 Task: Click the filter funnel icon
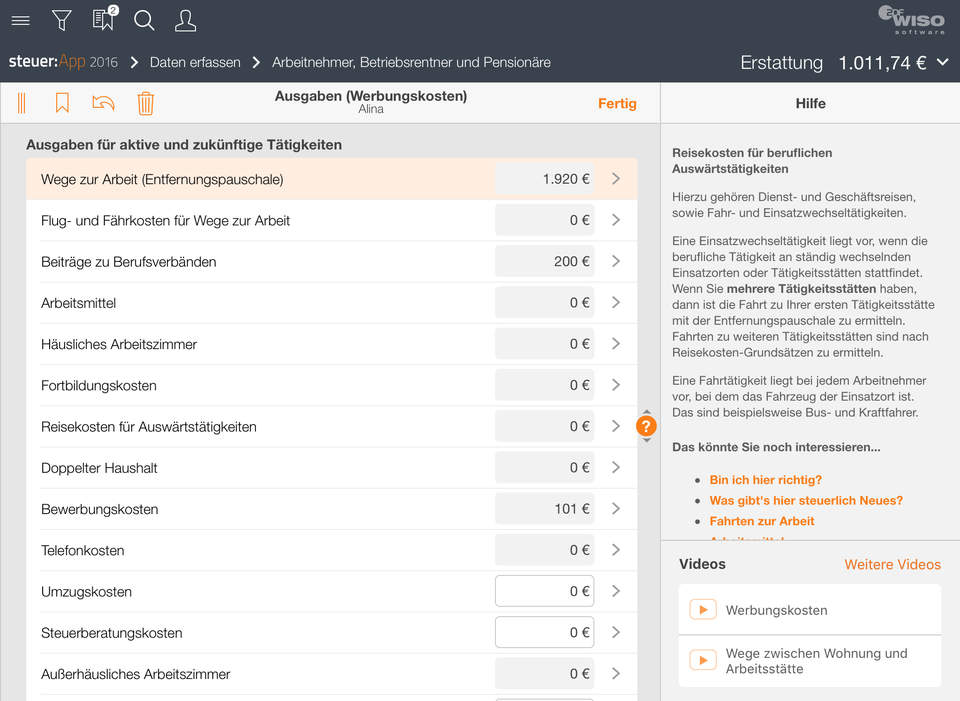pos(61,21)
